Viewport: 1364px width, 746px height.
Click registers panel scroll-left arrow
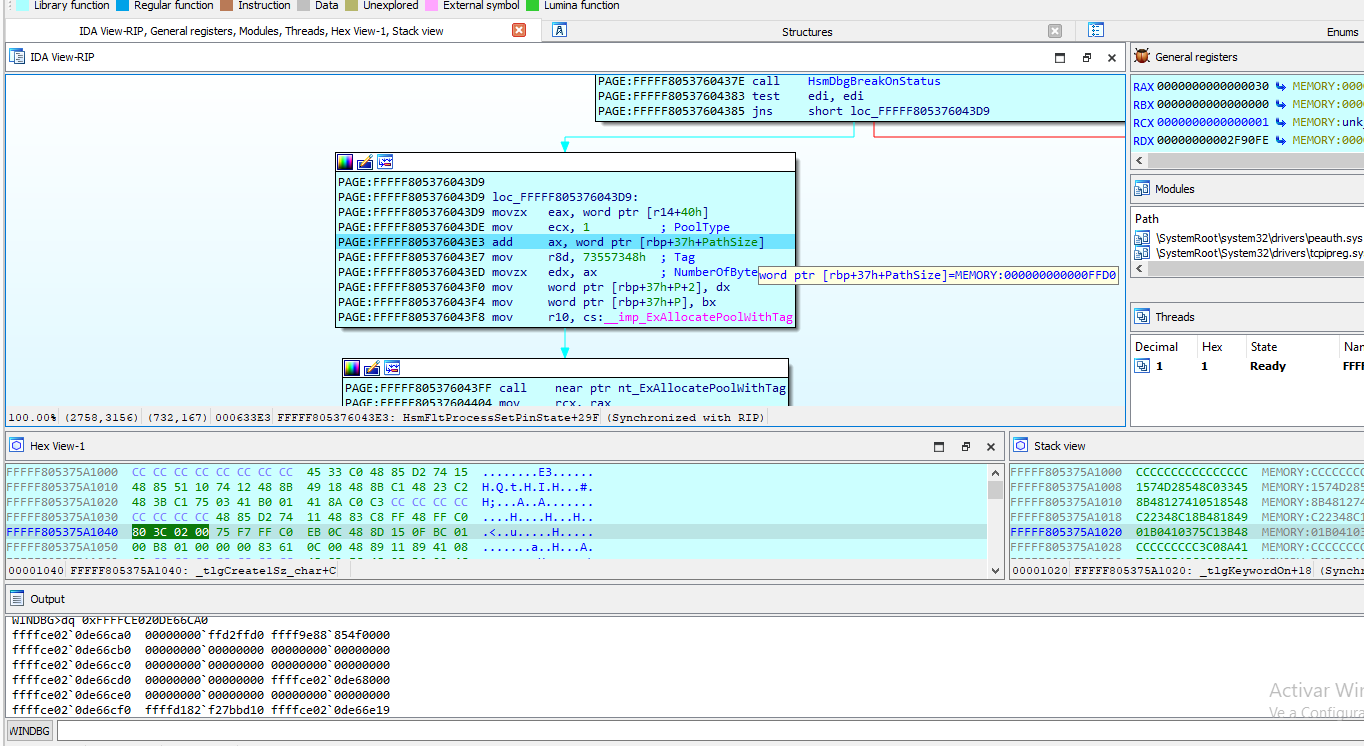(1137, 162)
